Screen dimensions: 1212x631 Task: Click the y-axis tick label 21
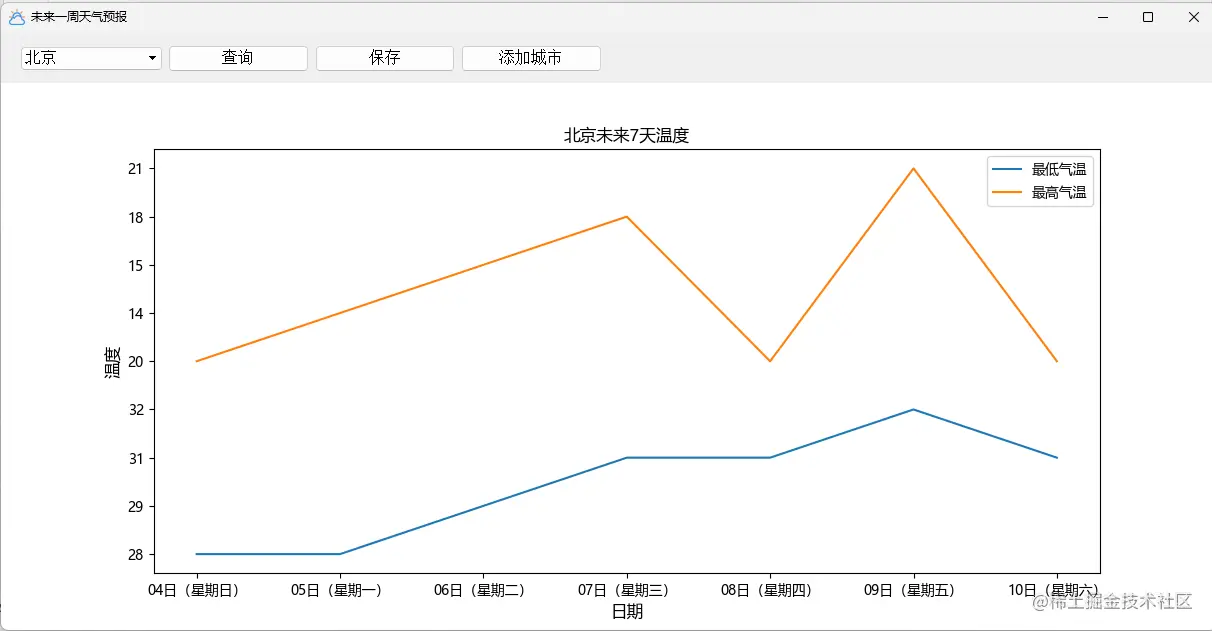click(136, 169)
